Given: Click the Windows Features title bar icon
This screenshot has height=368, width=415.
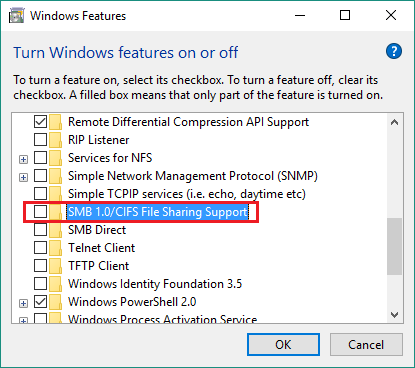Looking at the screenshot, I should (x=16, y=16).
